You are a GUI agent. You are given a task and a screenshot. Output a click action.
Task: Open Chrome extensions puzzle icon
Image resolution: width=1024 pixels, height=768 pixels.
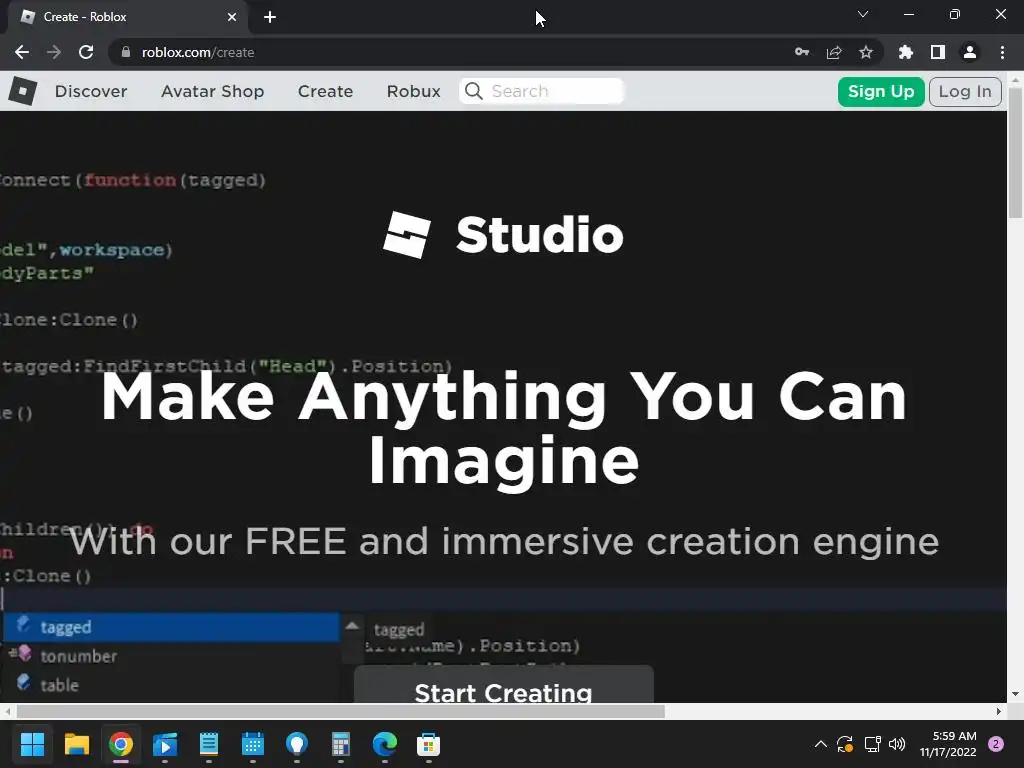pos(906,52)
